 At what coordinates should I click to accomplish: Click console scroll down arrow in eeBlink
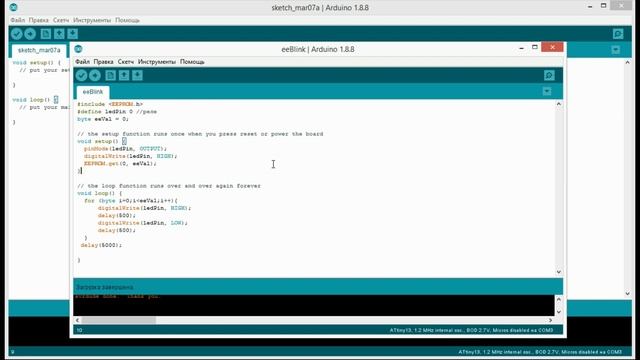pyautogui.click(x=559, y=312)
